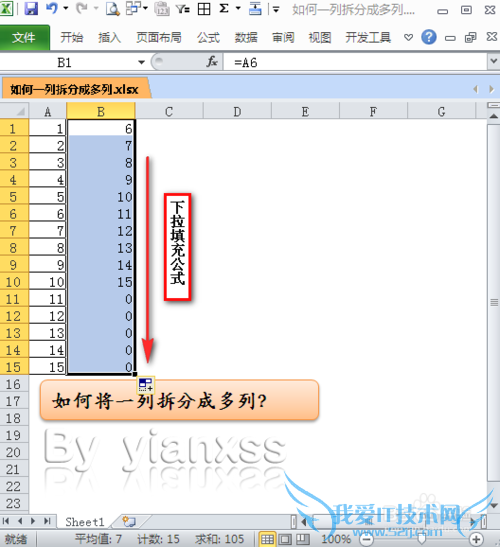
Task: Click the Save icon in quick access toolbar
Action: [x=31, y=8]
